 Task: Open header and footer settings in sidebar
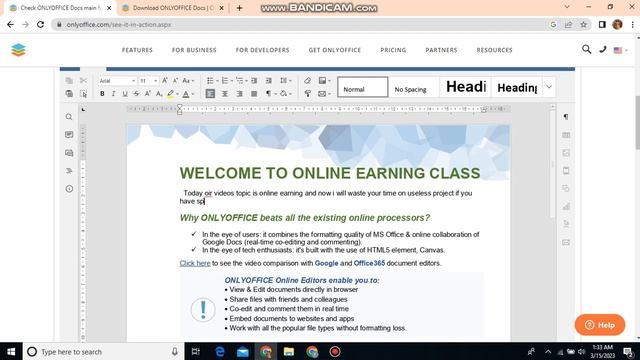click(566, 171)
